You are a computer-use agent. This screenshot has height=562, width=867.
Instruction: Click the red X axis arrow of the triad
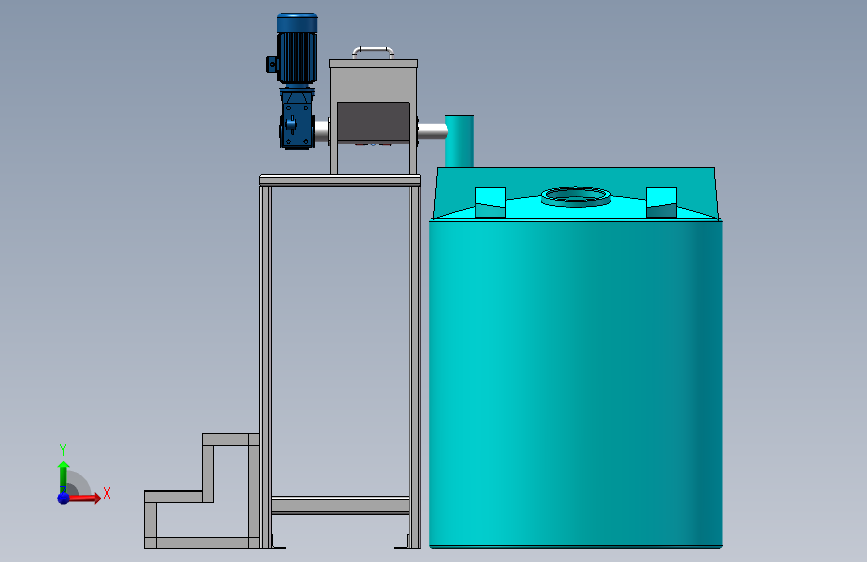click(x=84, y=498)
